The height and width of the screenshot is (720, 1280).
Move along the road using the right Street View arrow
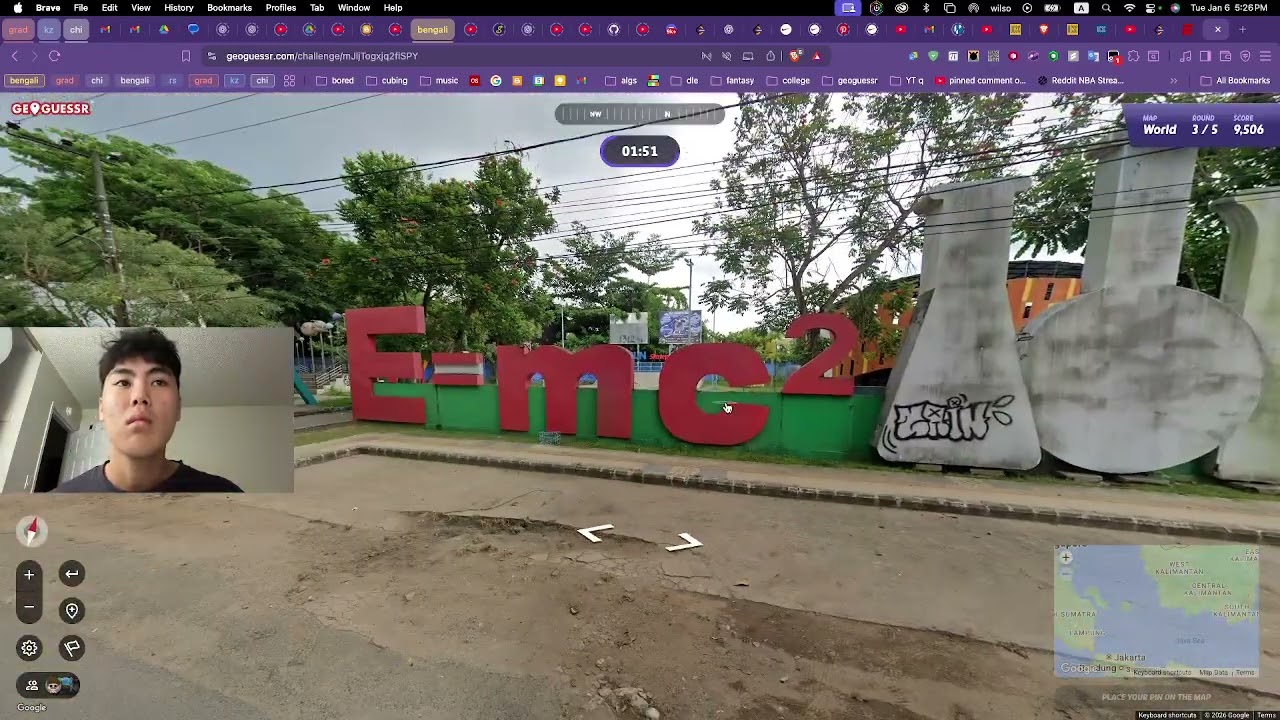coord(685,543)
